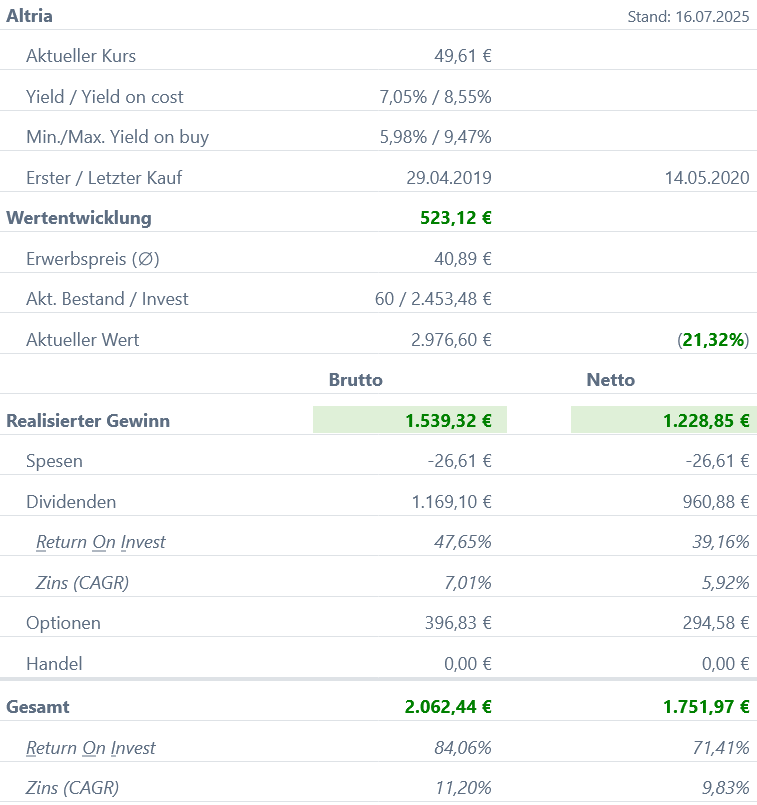757x805 pixels.
Task: Select the Netto Spesen value -26,61 €
Action: (x=717, y=461)
